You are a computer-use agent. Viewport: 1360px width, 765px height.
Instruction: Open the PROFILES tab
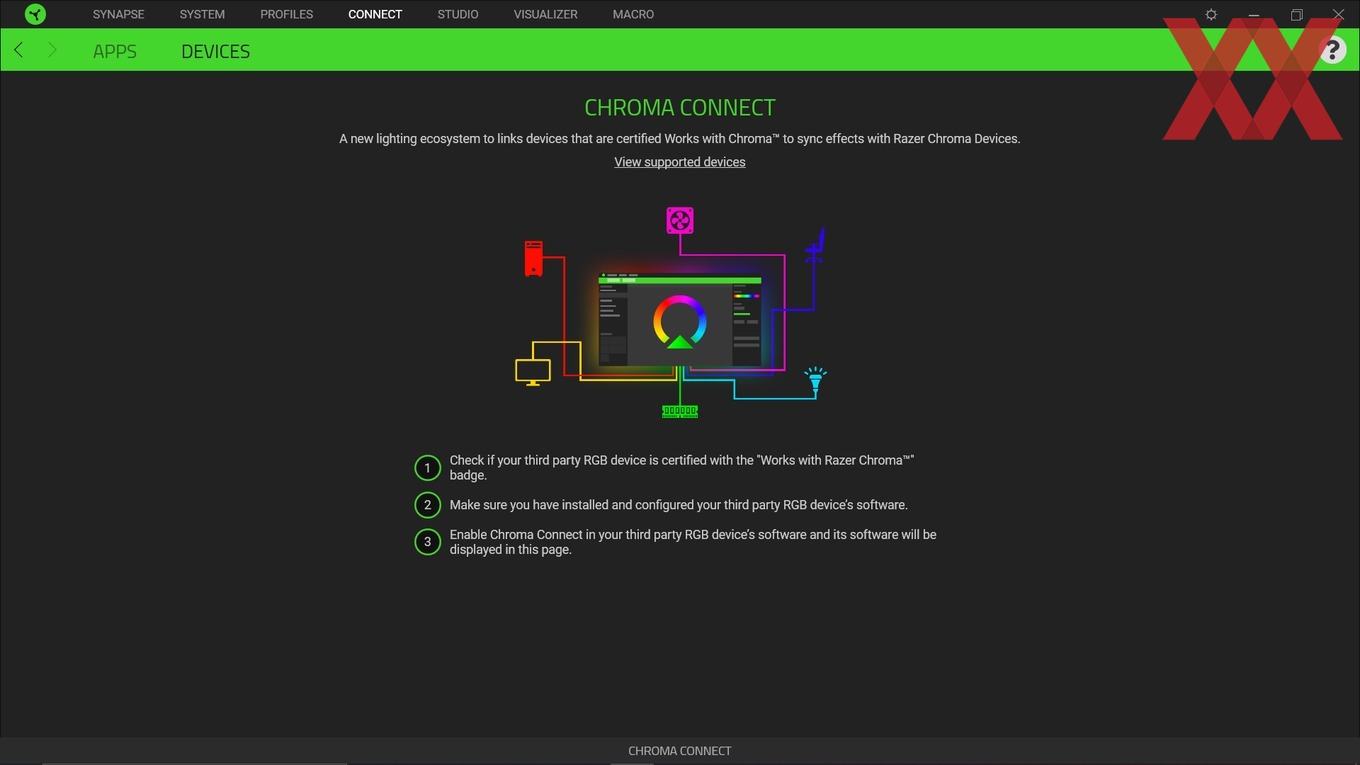[286, 14]
